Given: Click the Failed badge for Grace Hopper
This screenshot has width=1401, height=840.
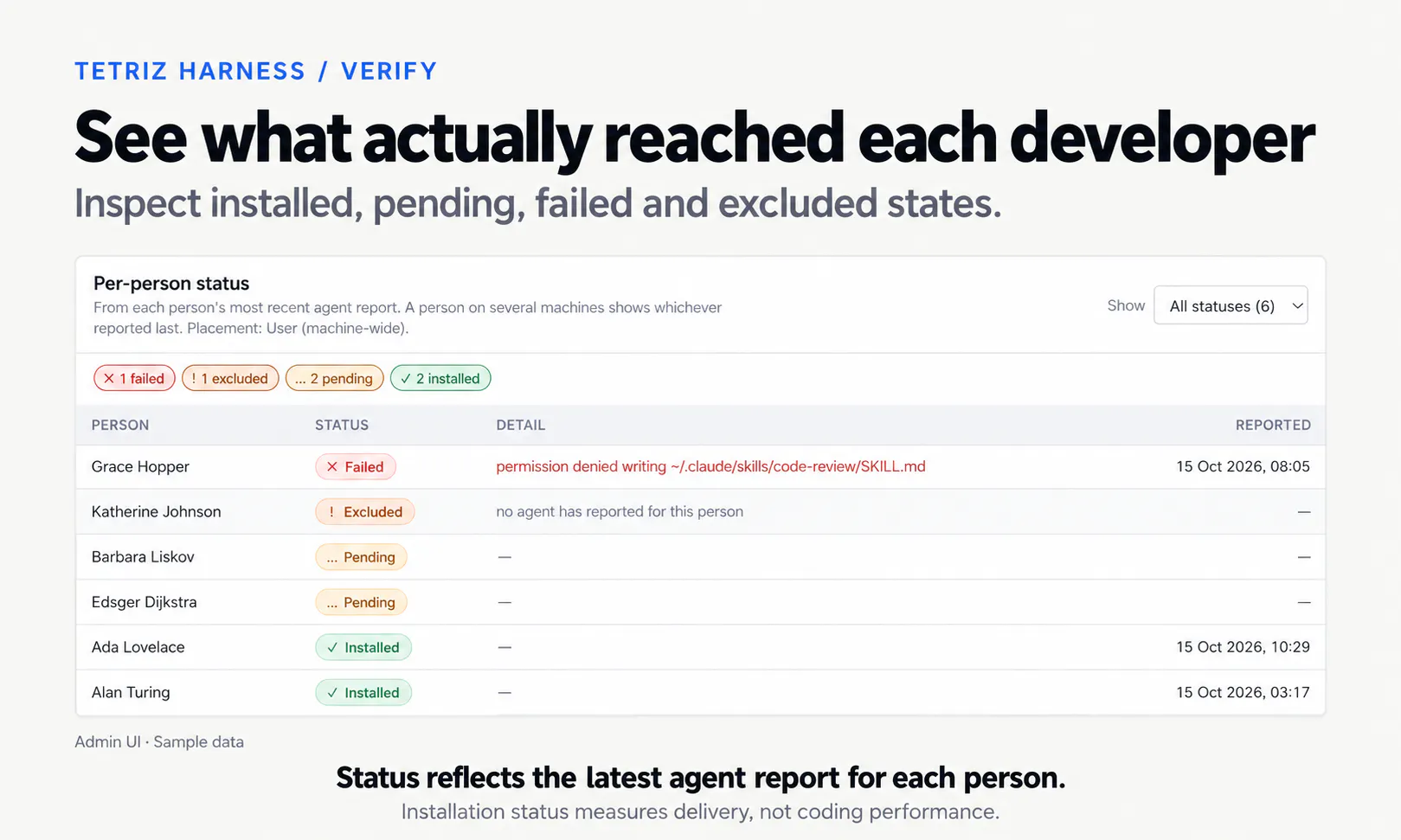Looking at the screenshot, I should coord(356,467).
